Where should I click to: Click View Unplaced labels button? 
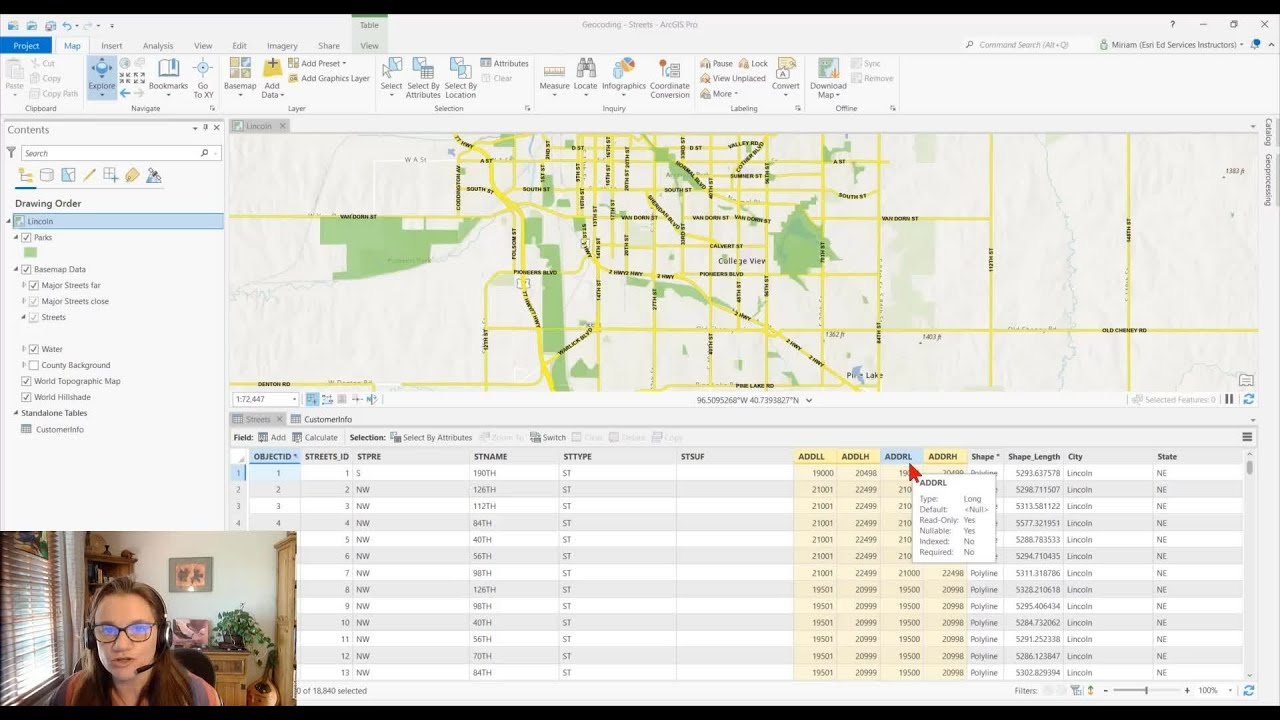[x=732, y=78]
